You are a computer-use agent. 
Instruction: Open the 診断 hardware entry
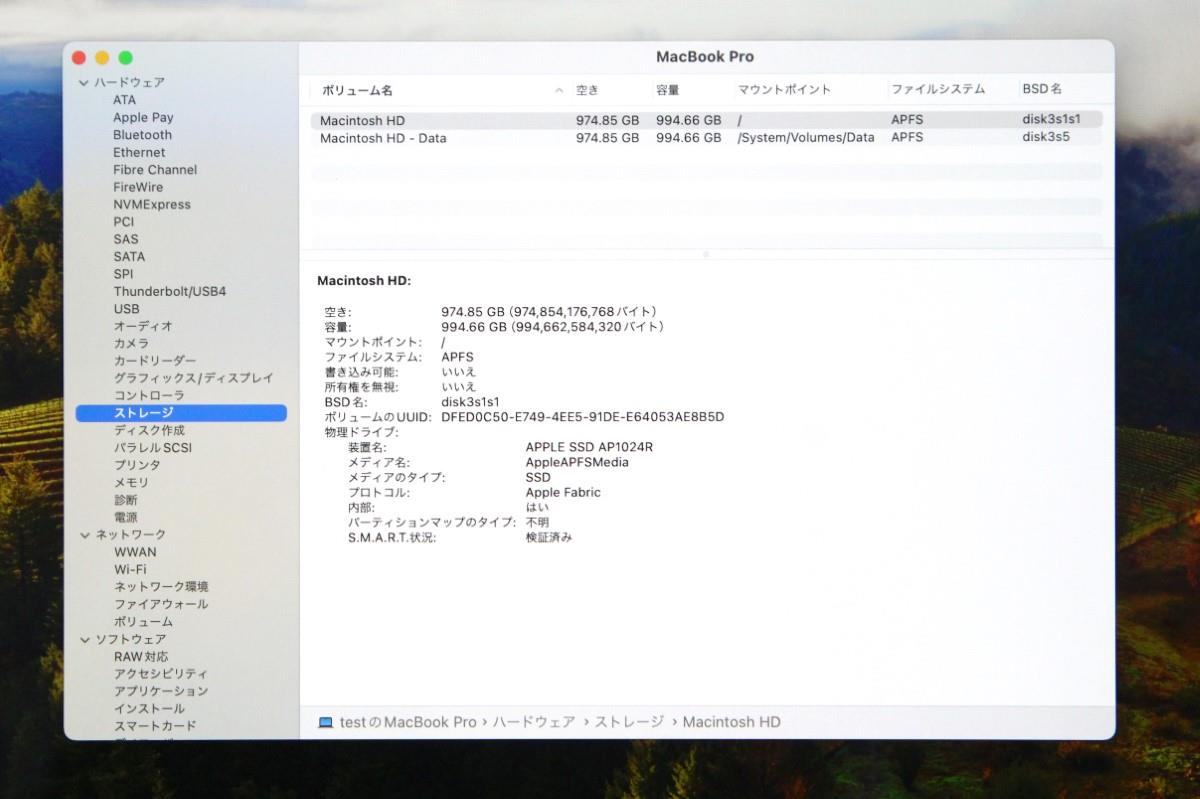tap(126, 500)
